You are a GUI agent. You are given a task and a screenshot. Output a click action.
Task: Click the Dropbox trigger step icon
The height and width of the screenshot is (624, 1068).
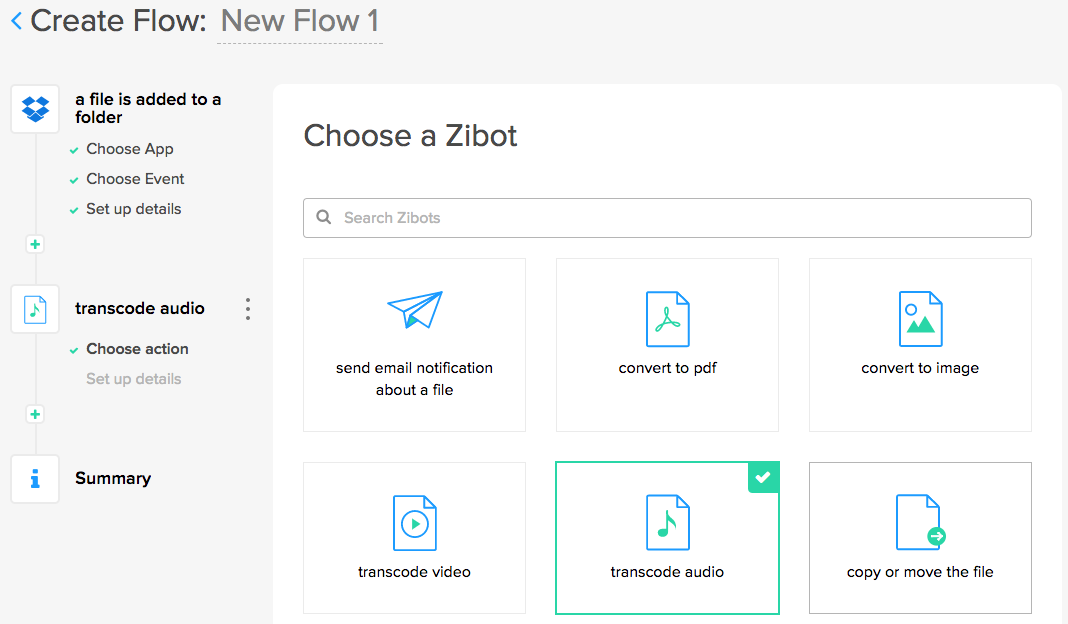tap(35, 108)
